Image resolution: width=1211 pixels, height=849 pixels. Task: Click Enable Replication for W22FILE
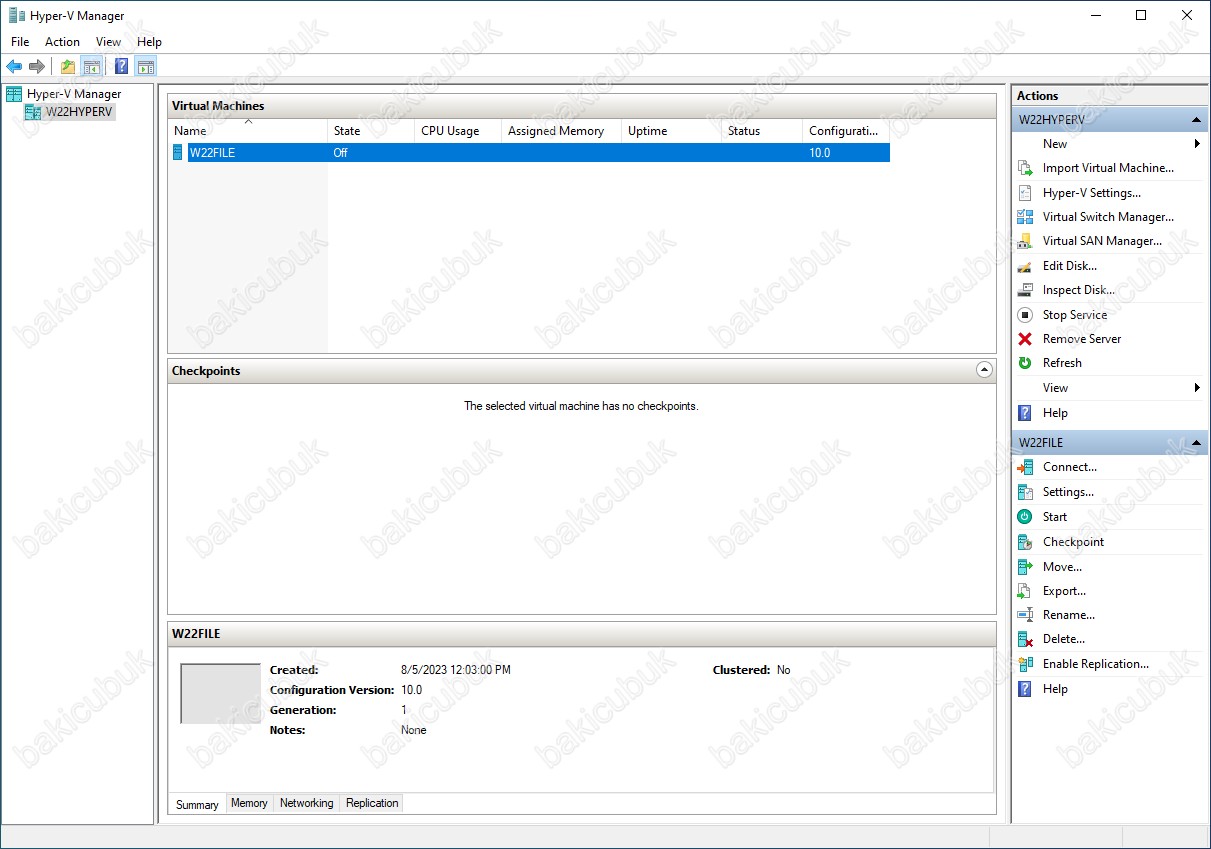pyautogui.click(x=1095, y=664)
